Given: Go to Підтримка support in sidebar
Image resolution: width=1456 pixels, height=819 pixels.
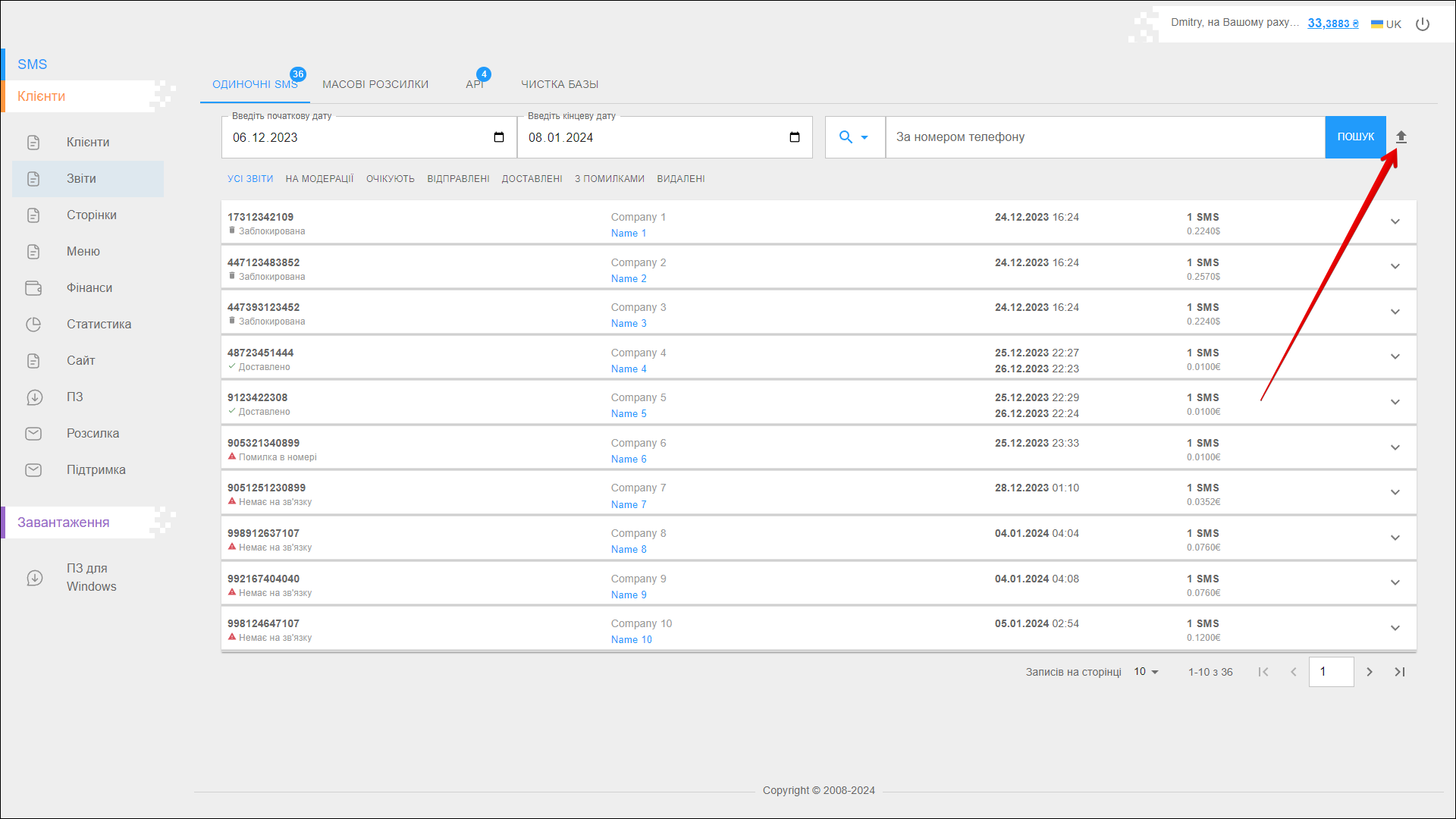Looking at the screenshot, I should [96, 470].
